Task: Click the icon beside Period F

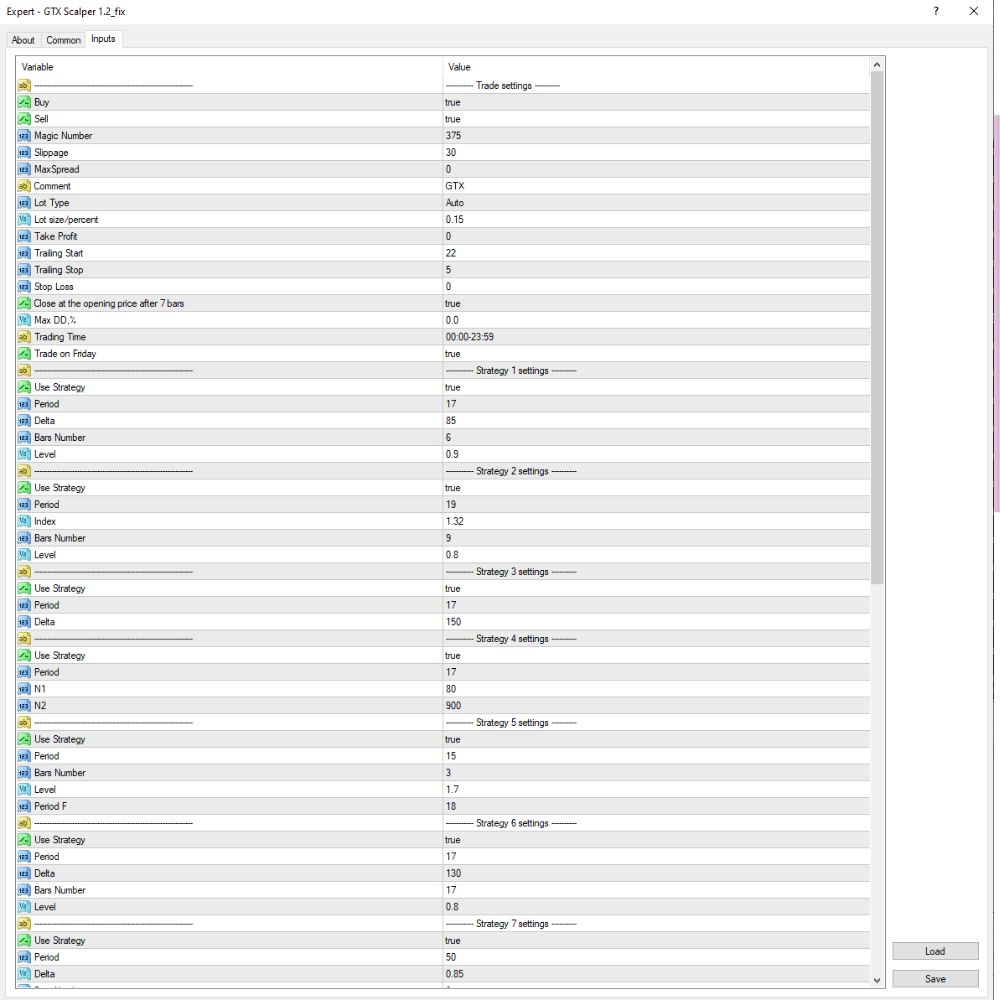Action: pyautogui.click(x=24, y=807)
